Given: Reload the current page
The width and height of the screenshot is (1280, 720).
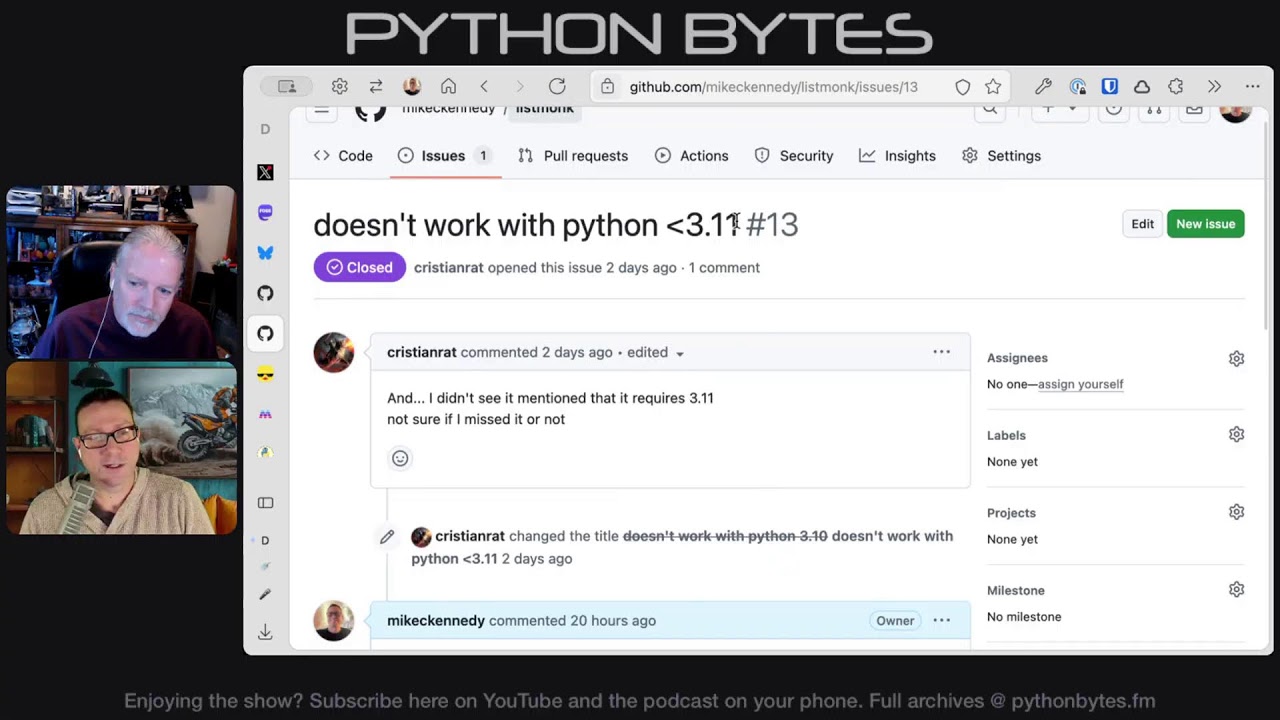Looking at the screenshot, I should tap(557, 87).
